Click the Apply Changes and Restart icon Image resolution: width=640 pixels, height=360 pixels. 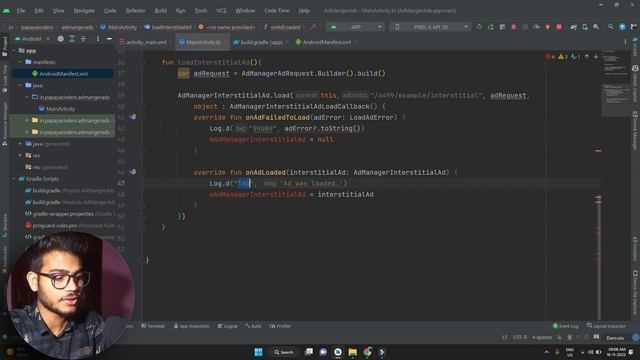coord(491,27)
